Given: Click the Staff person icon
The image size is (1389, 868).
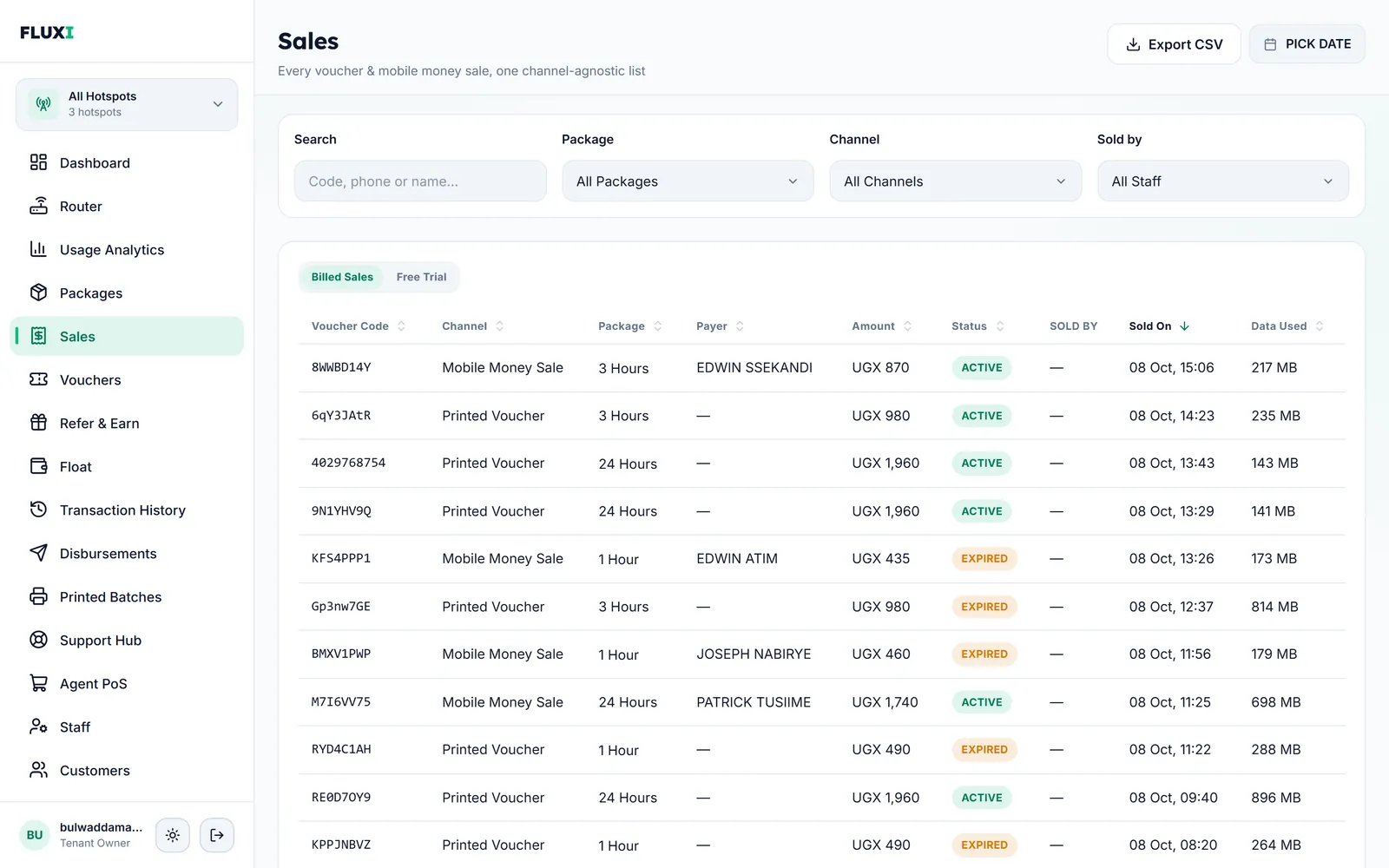Looking at the screenshot, I should click(x=38, y=727).
